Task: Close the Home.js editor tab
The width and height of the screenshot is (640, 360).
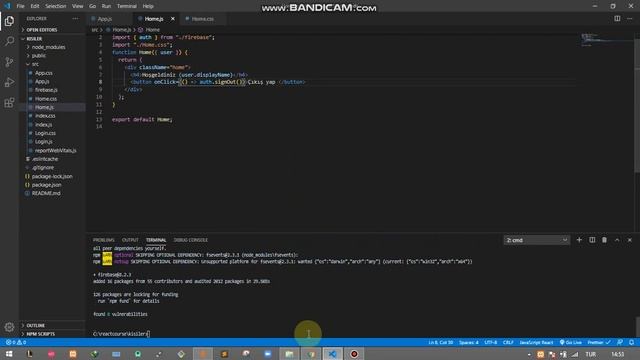Action: [173, 19]
